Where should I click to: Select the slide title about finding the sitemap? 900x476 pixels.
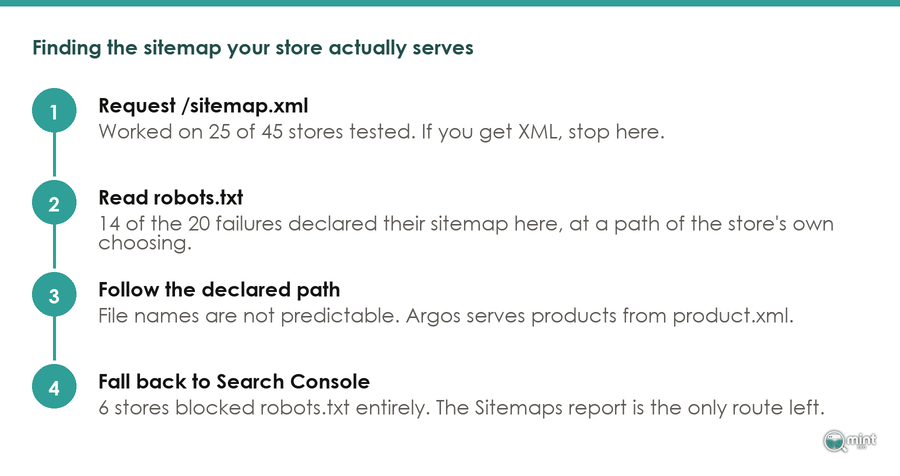(253, 48)
